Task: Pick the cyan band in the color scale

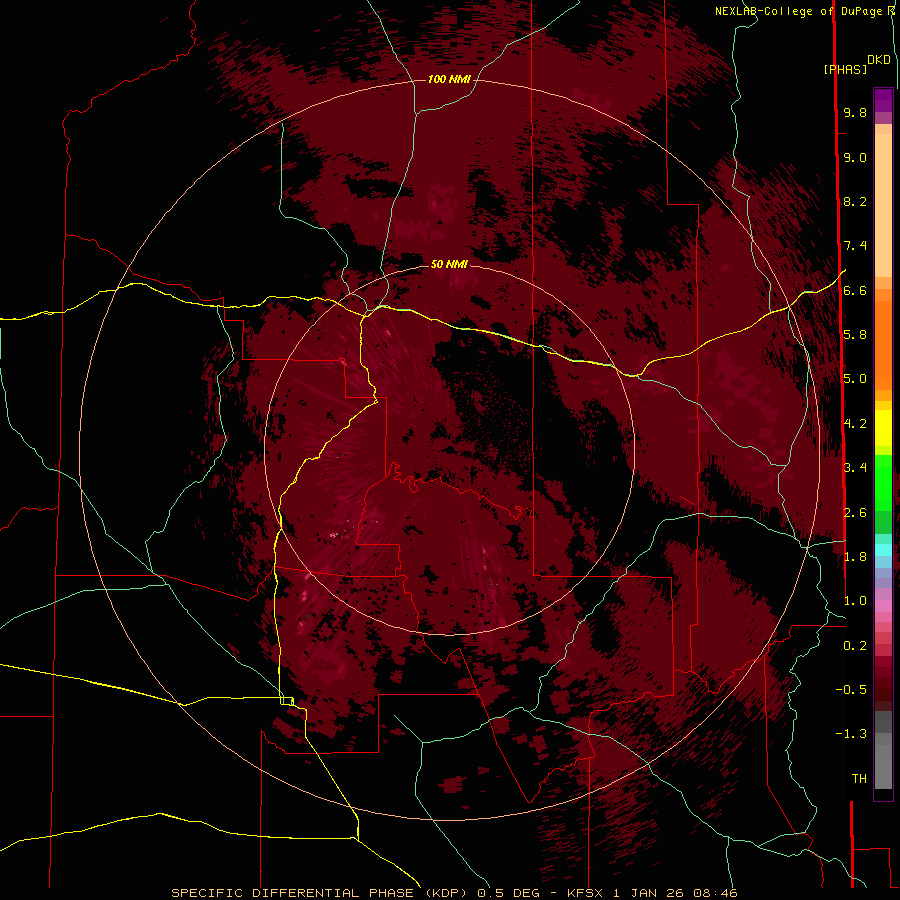Action: (883, 550)
